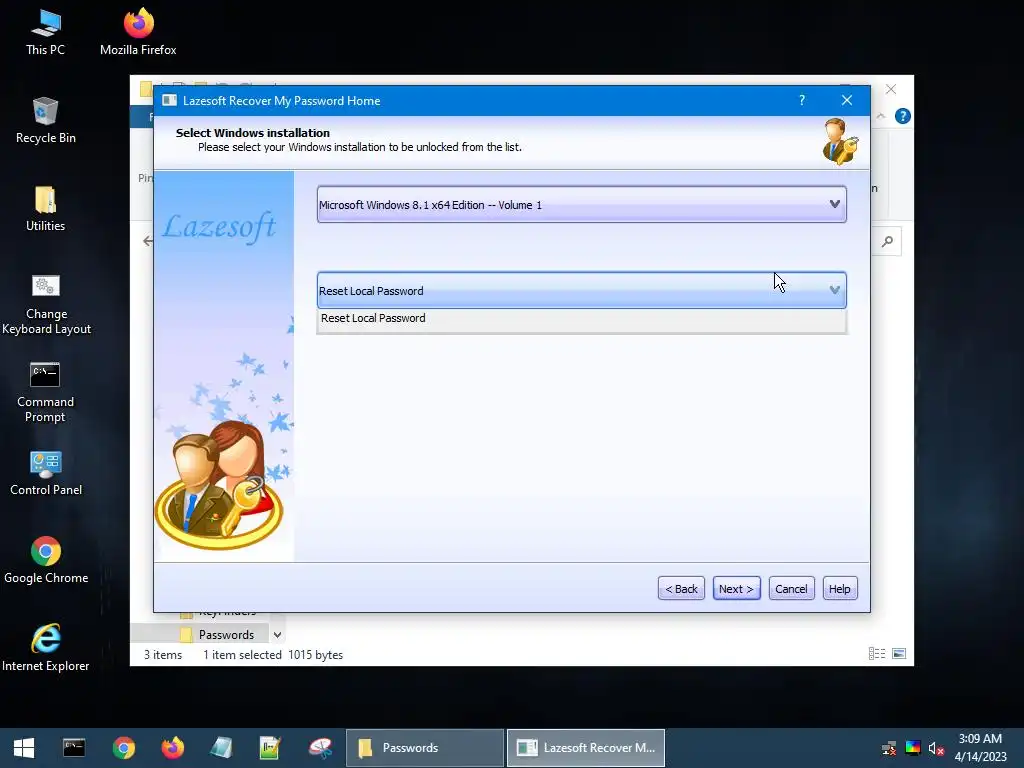Click Explorer window blue help icon
This screenshot has height=768, width=1024.
coord(903,116)
